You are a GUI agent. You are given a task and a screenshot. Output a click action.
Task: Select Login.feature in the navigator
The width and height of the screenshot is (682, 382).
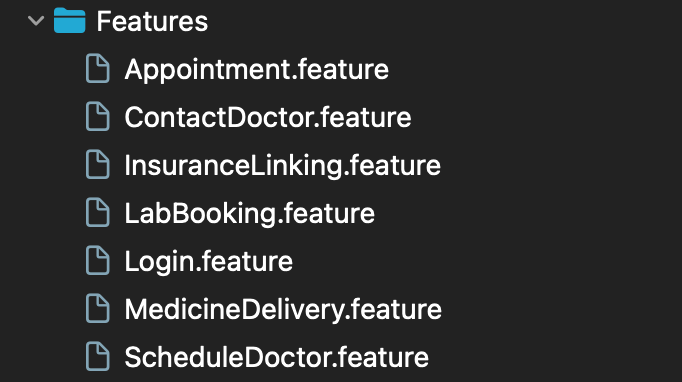pyautogui.click(x=208, y=262)
